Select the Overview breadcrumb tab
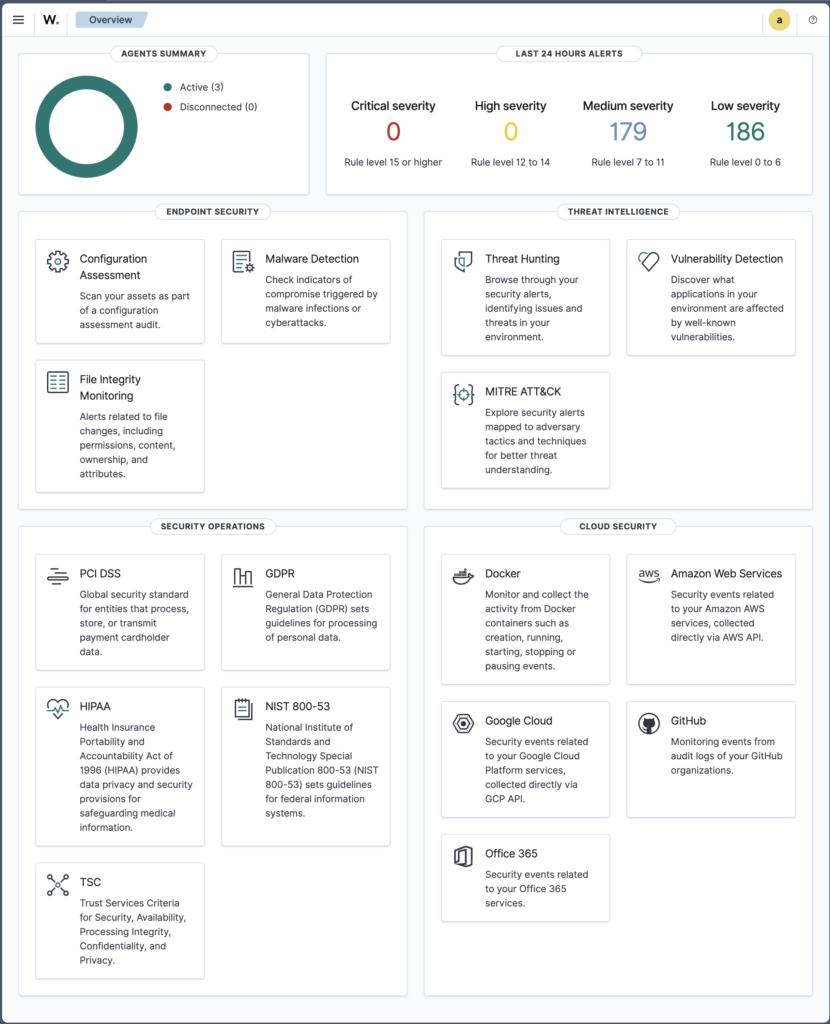830x1024 pixels. (x=111, y=20)
